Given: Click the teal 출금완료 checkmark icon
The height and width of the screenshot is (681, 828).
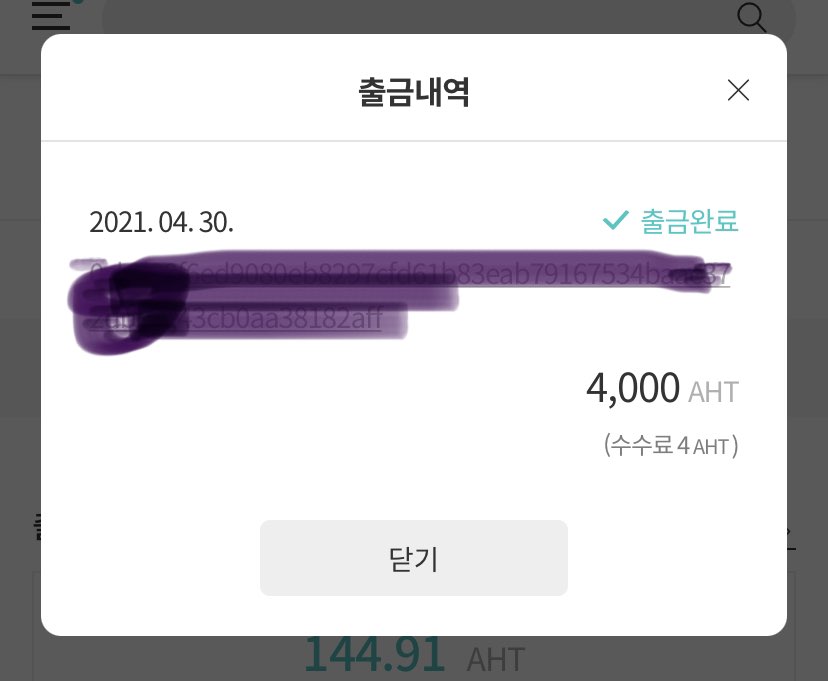Looking at the screenshot, I should pos(616,220).
